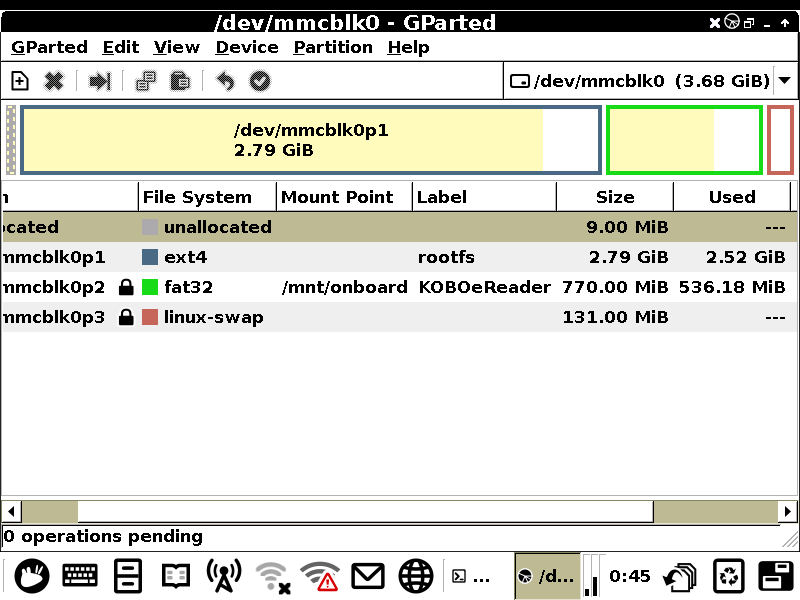Click the Resize/Move partition icon
The width and height of the screenshot is (800, 600).
99,81
